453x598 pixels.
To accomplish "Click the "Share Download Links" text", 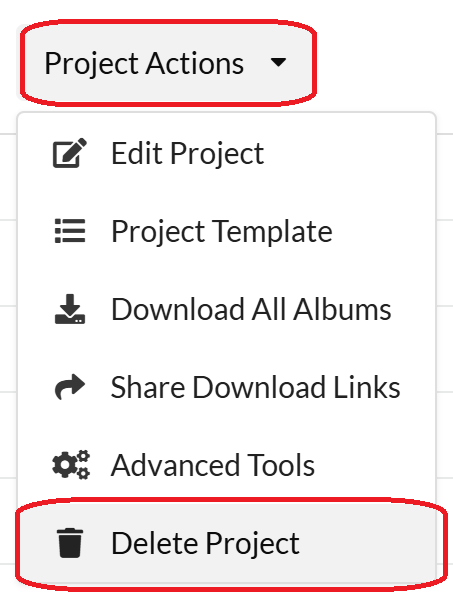I will (255, 387).
